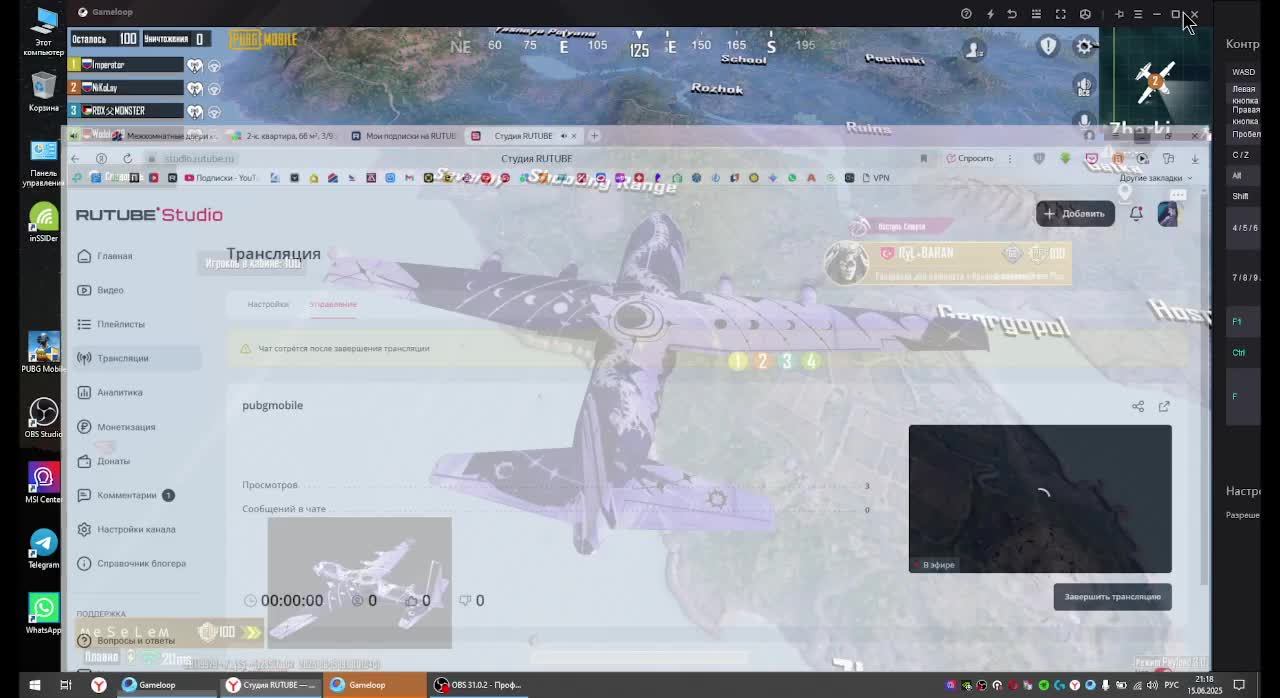Toggle Gameloop fullscreen mode icon
Screen dimensions: 1280x698
click(1061, 14)
